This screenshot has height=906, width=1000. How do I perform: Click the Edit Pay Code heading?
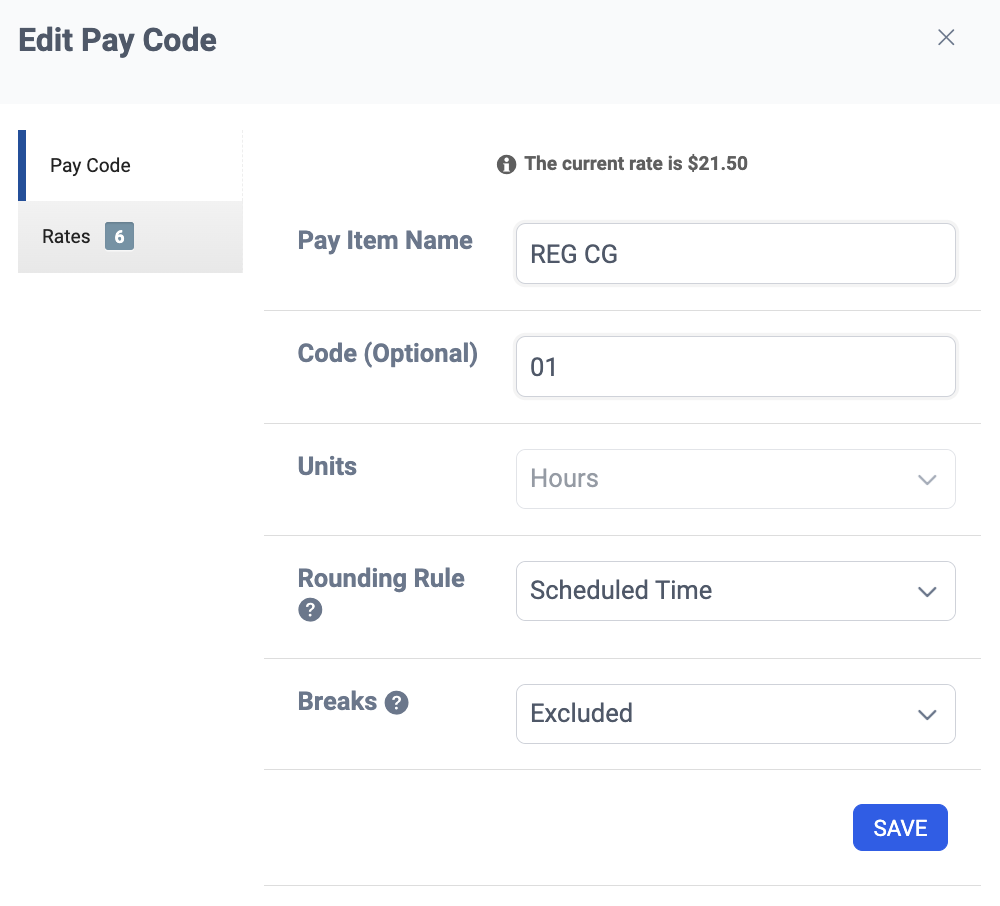pos(117,40)
